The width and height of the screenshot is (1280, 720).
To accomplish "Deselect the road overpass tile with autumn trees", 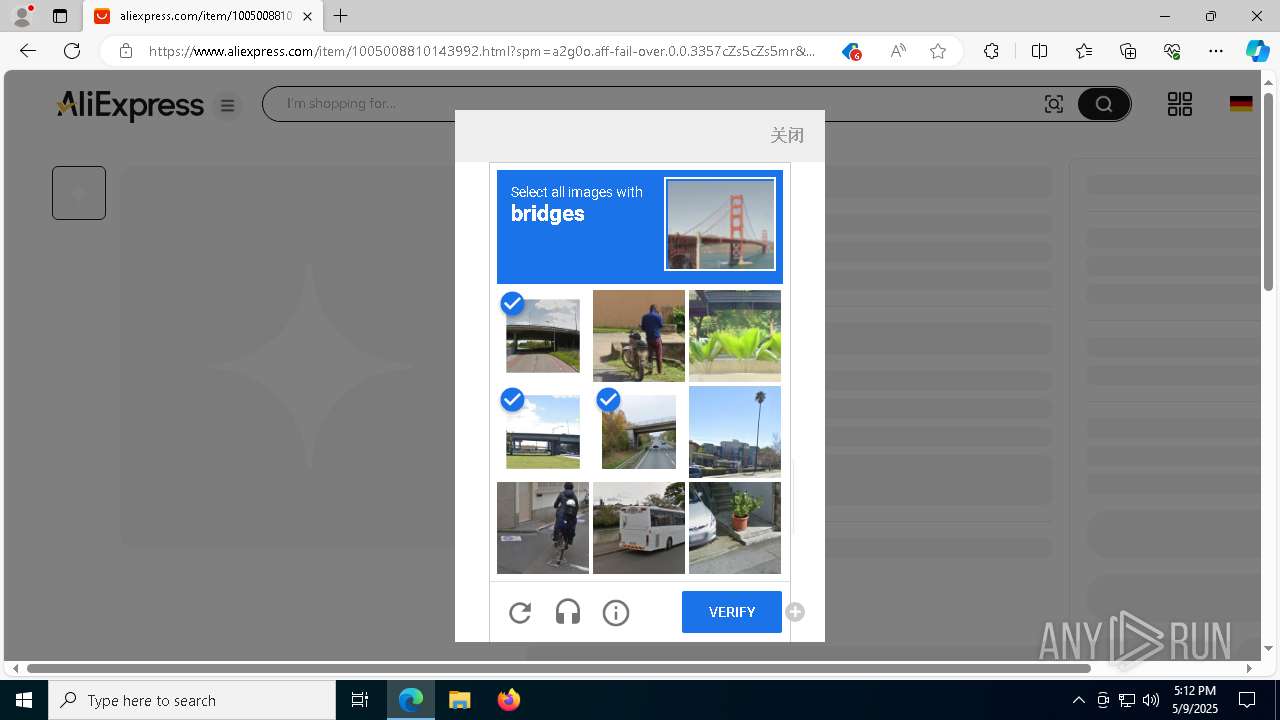I will (639, 432).
